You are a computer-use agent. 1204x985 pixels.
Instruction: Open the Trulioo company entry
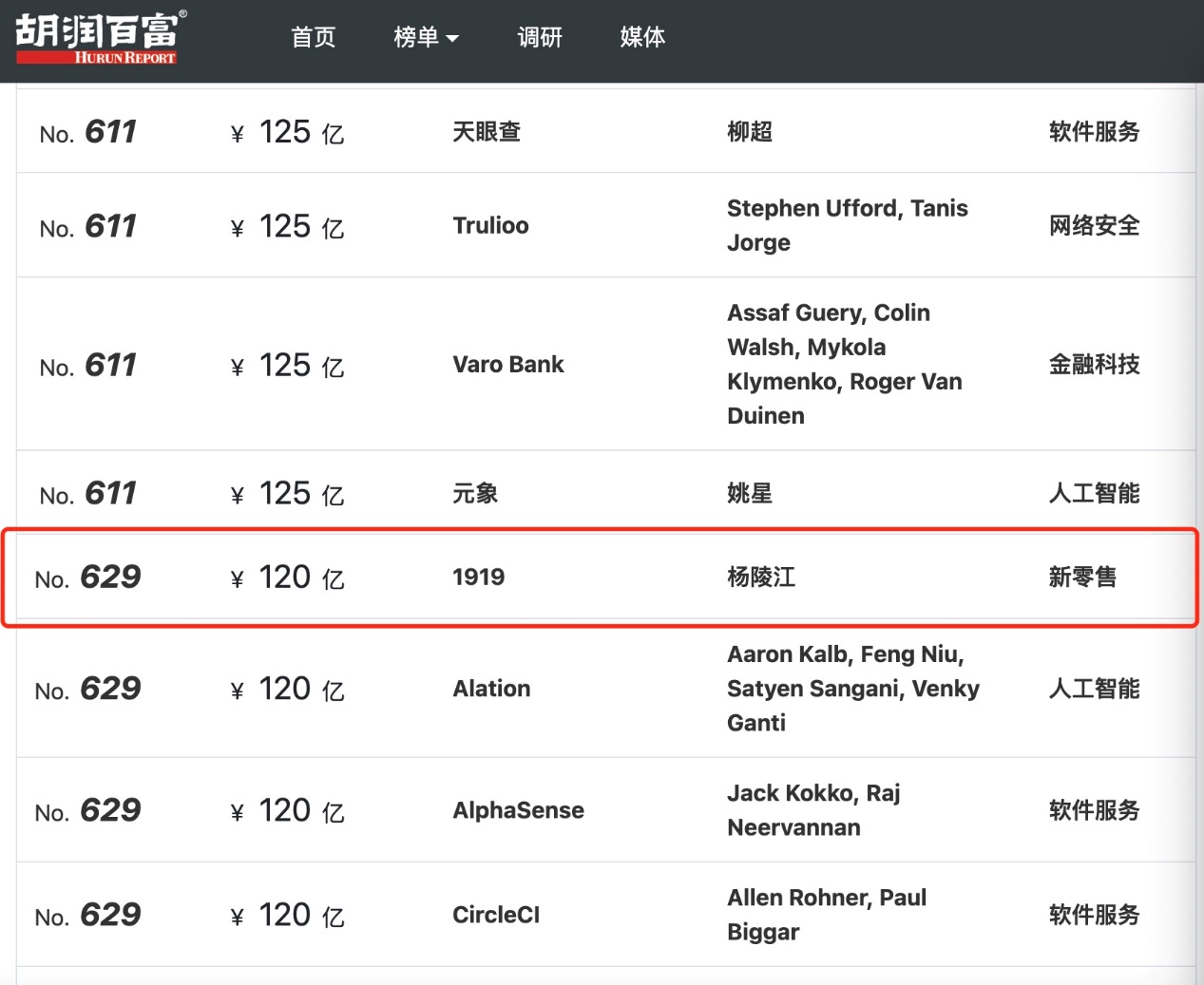click(x=490, y=225)
